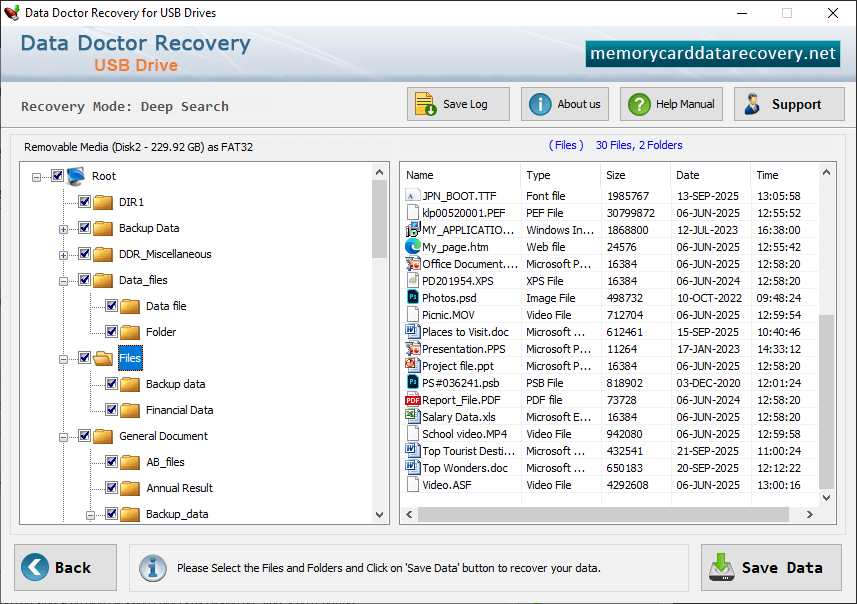The height and width of the screenshot is (604, 857).
Task: Click the klp00520001.PEF file icon
Action: pyautogui.click(x=412, y=213)
